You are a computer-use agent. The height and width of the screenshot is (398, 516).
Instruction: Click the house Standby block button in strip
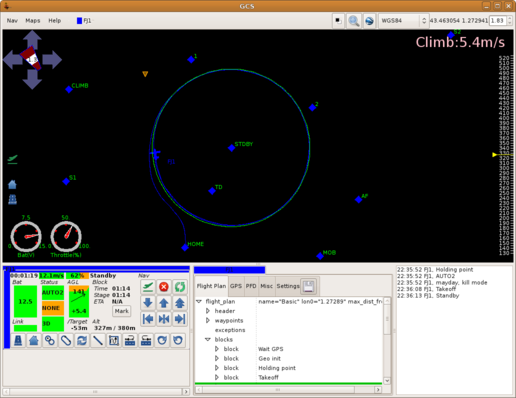click(x=34, y=340)
